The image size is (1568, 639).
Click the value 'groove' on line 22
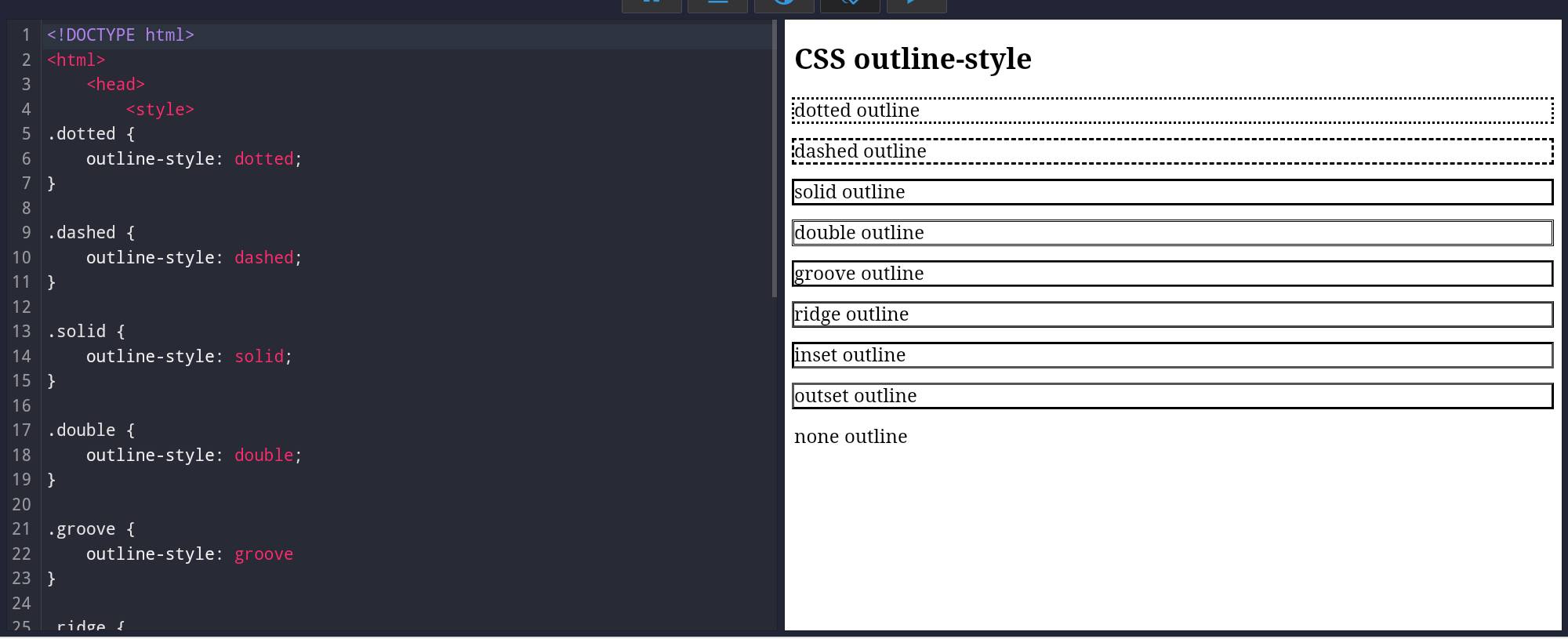[263, 554]
